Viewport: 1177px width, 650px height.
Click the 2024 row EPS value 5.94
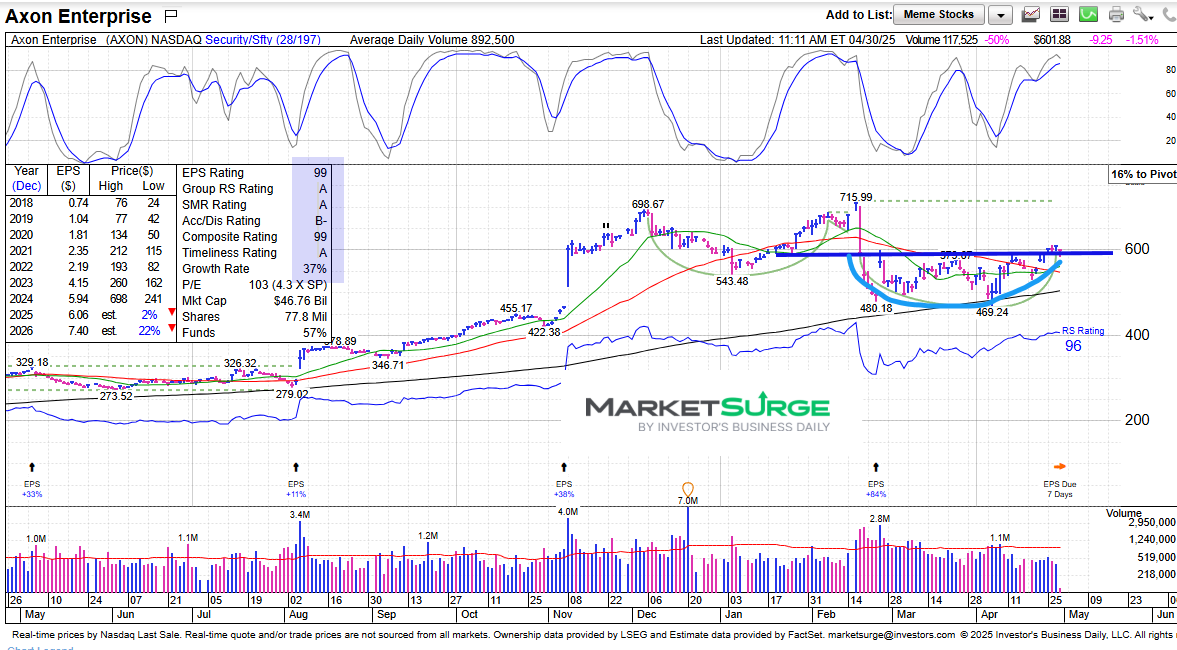[77, 299]
